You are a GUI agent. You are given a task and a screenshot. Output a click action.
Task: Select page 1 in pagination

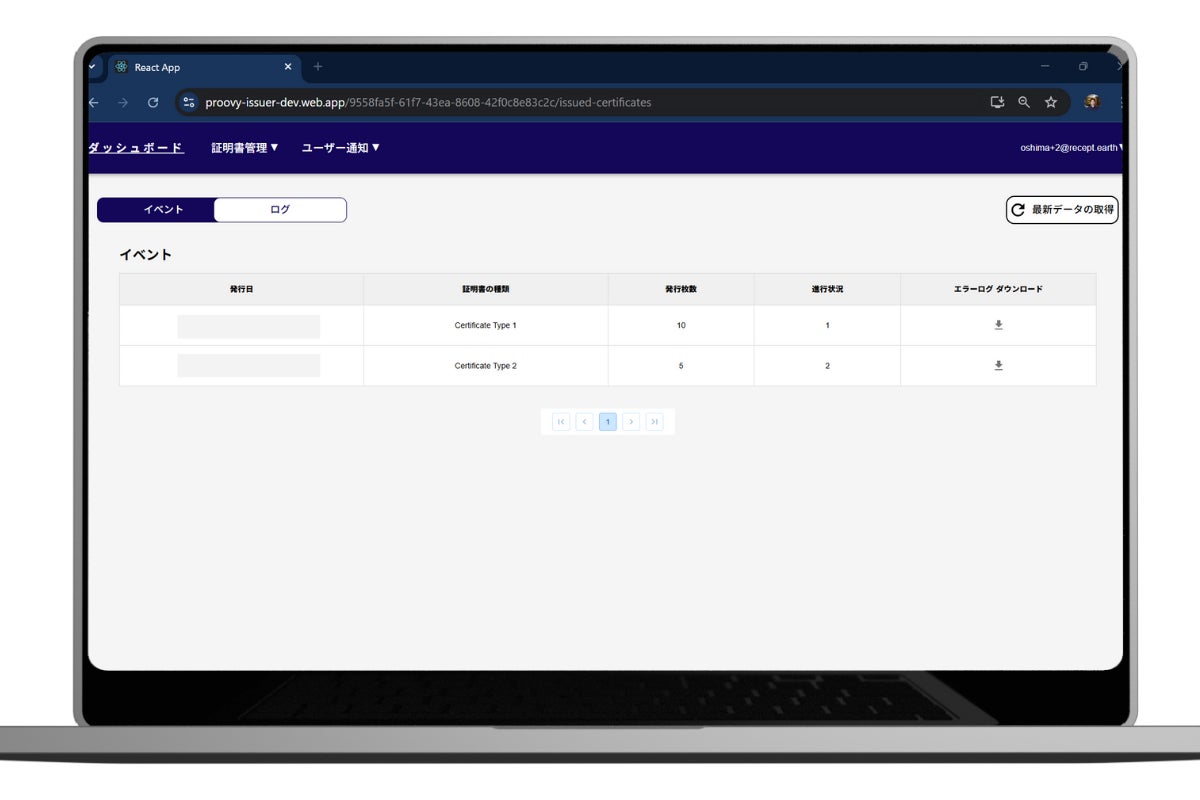click(608, 422)
